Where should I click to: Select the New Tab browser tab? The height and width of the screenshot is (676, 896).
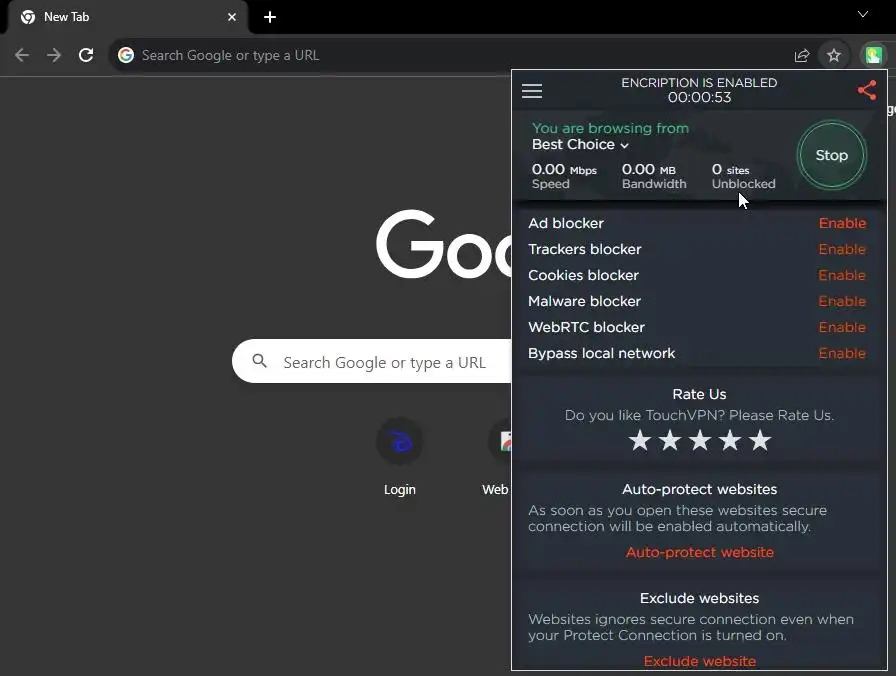(x=127, y=17)
